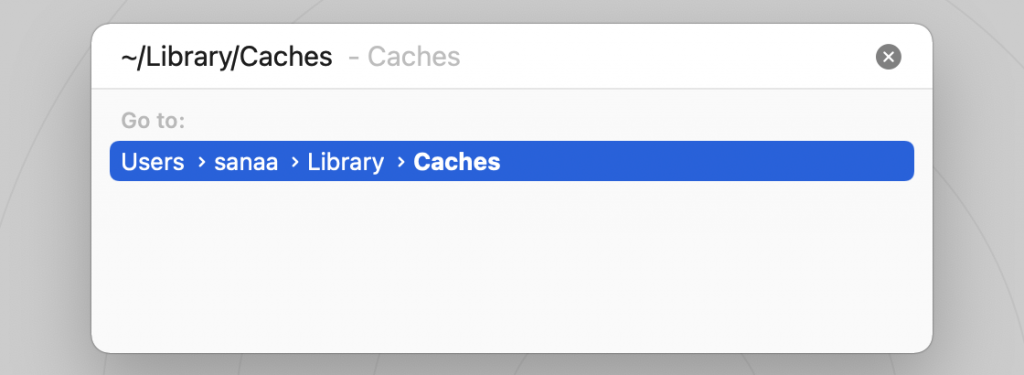
Task: Accept the greyed "– Caches" autocomplete suggestion
Action: (404, 57)
